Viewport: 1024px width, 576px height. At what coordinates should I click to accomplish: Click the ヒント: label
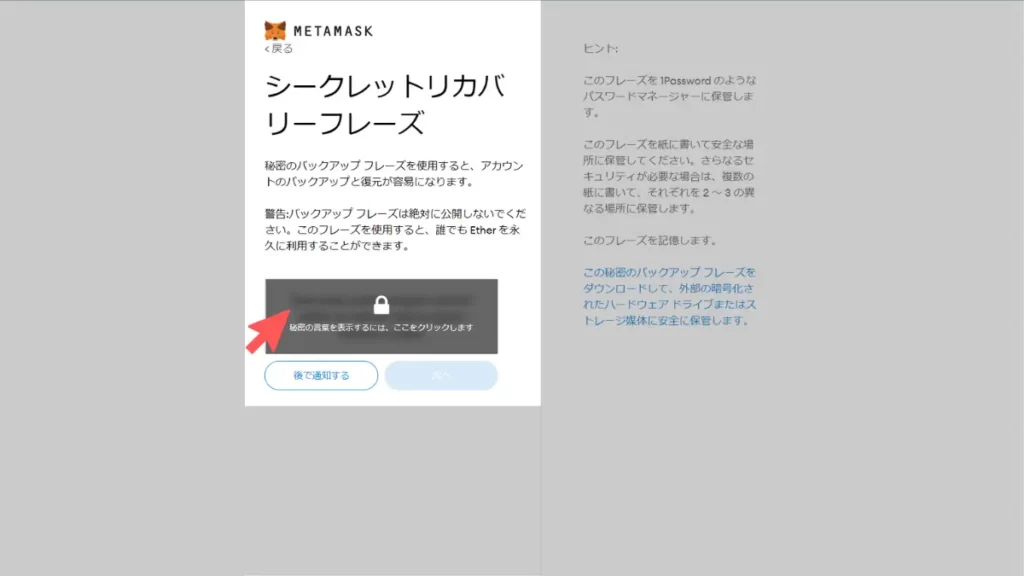pos(600,48)
